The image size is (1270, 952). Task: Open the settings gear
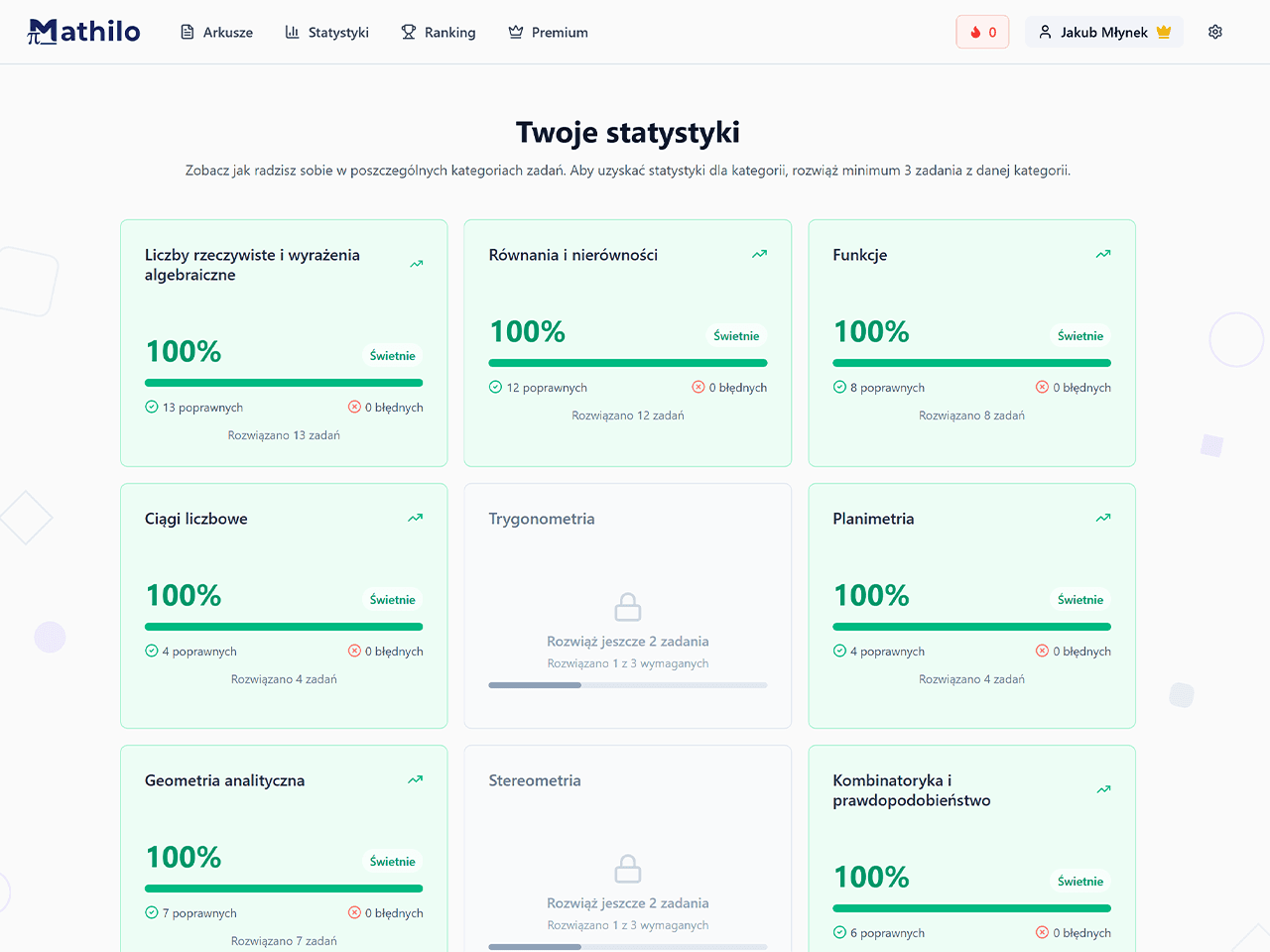tap(1214, 32)
